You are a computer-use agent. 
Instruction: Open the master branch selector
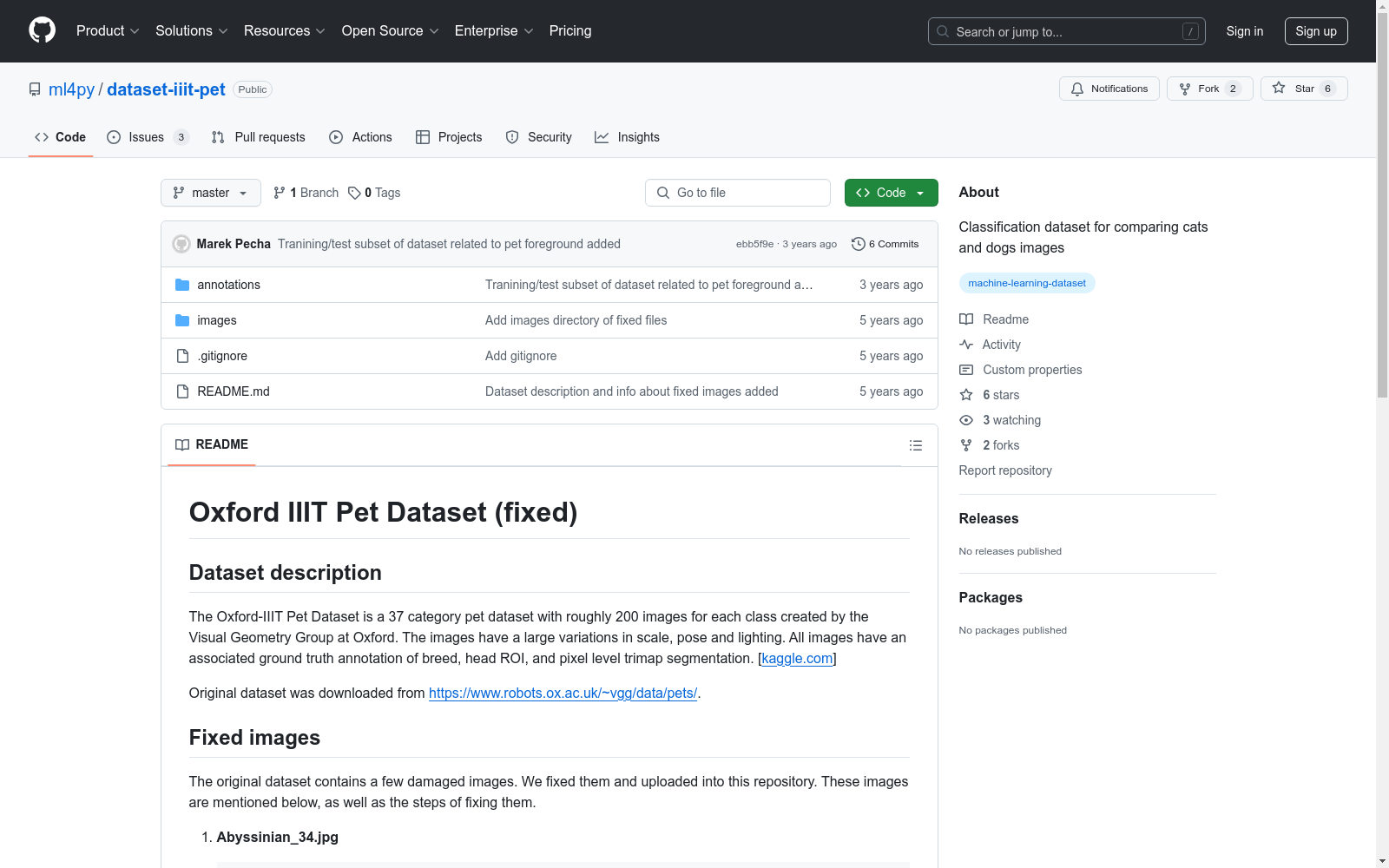[211, 193]
